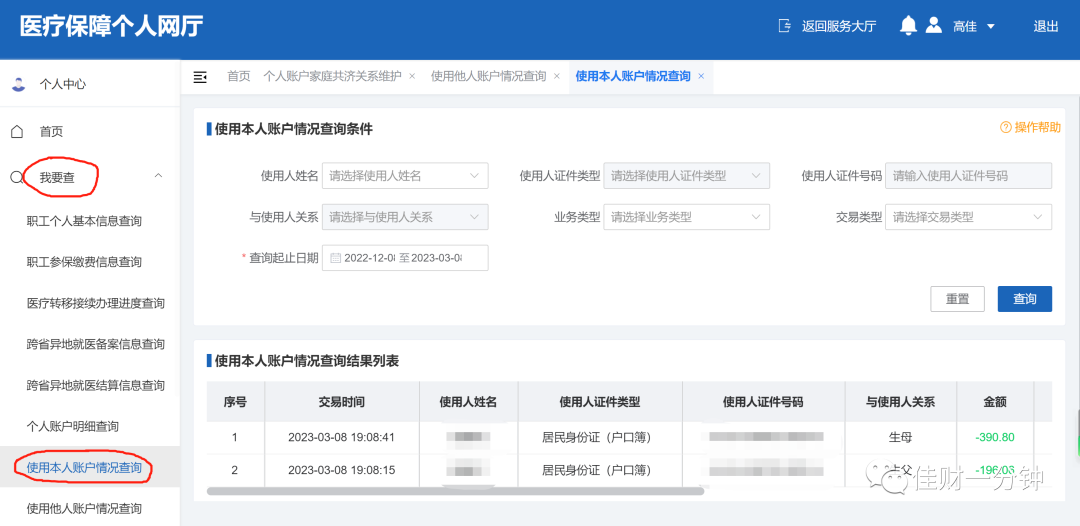The width and height of the screenshot is (1080, 526).
Task: Open the 业务类型 dropdown
Action: 687,217
